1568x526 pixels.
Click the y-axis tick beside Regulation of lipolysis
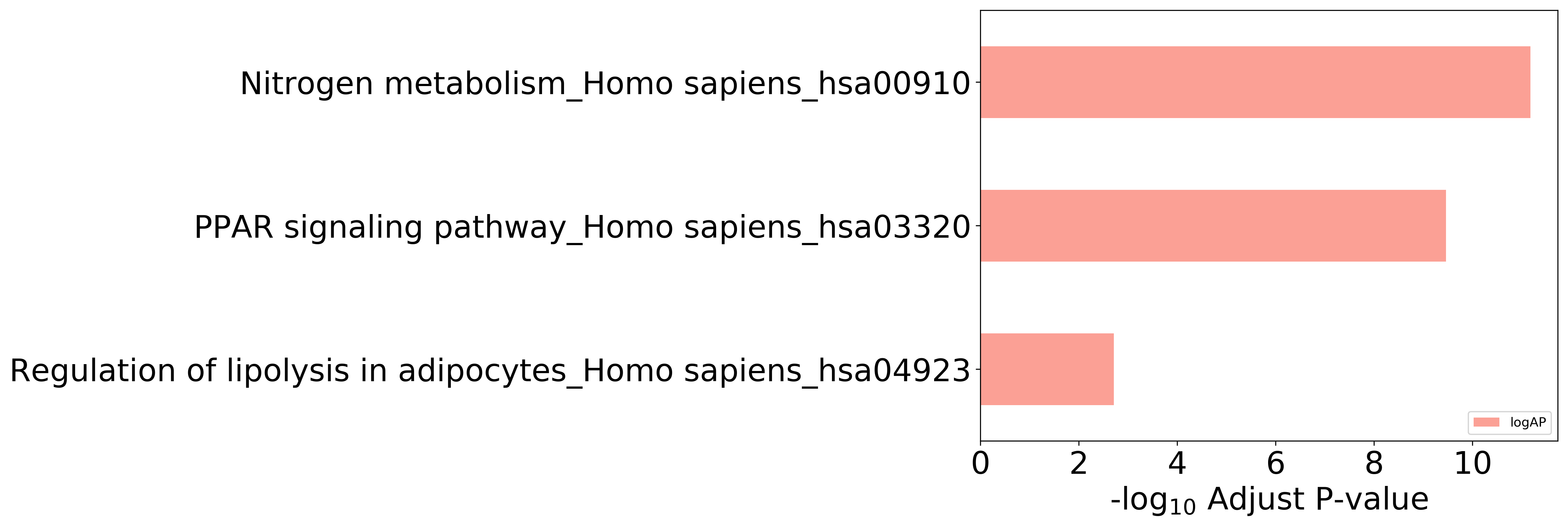[x=978, y=369]
